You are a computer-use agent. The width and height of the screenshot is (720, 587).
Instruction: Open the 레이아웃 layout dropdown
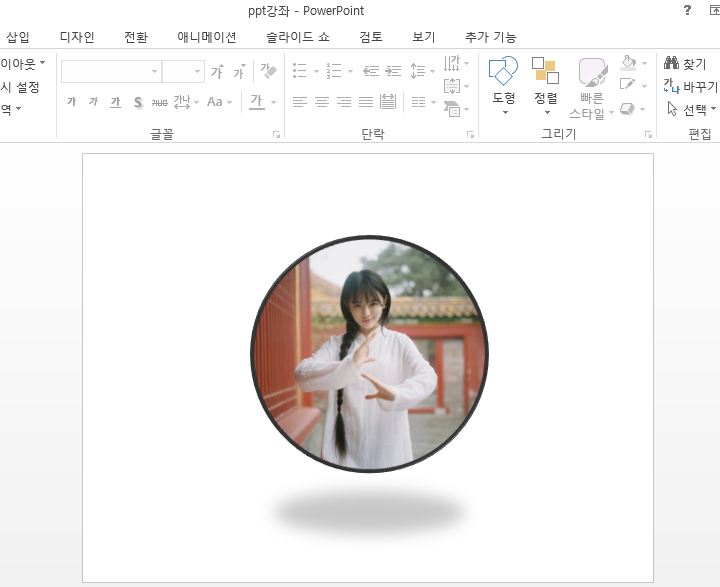coord(22,63)
